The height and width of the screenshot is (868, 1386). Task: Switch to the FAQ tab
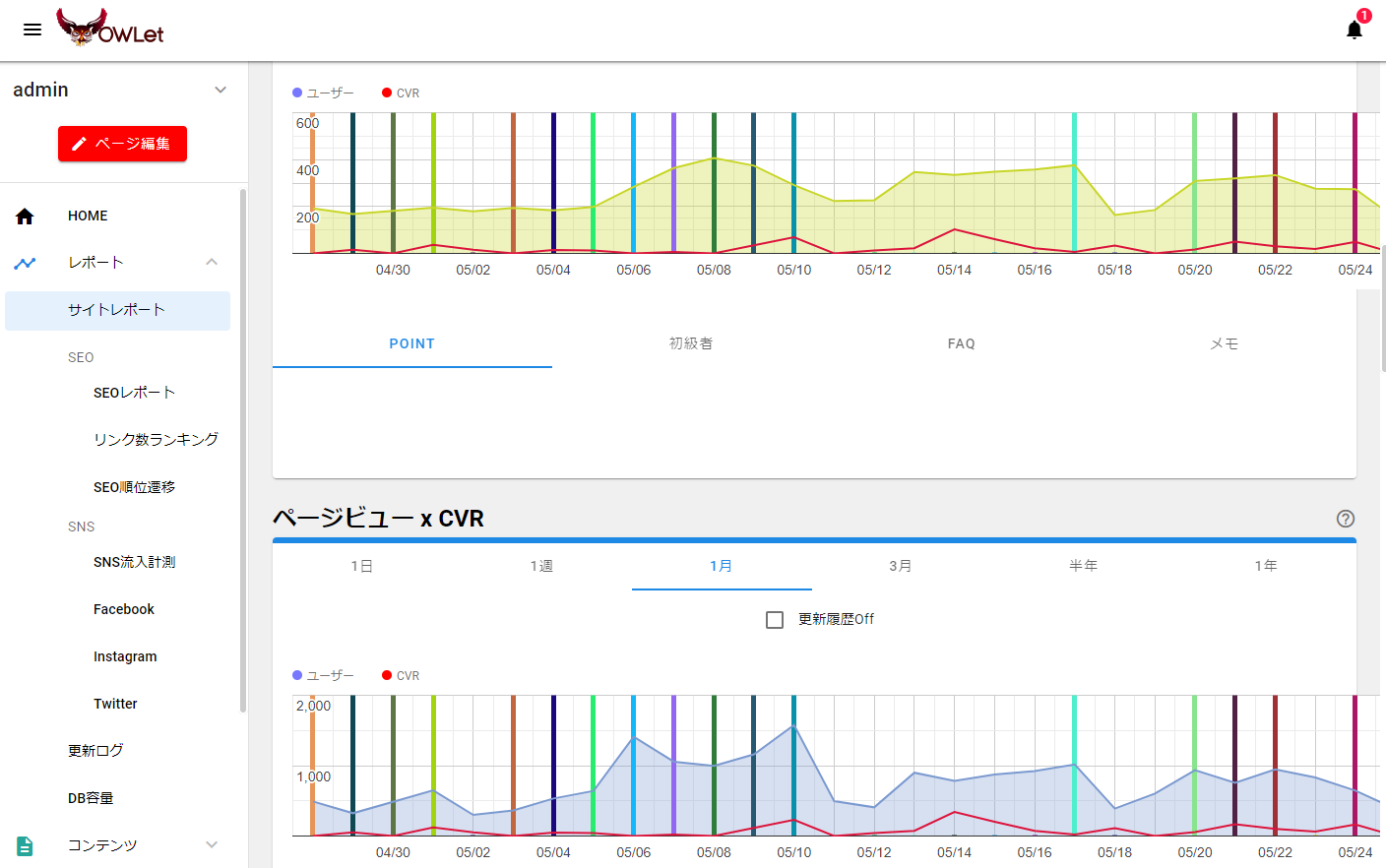(961, 343)
